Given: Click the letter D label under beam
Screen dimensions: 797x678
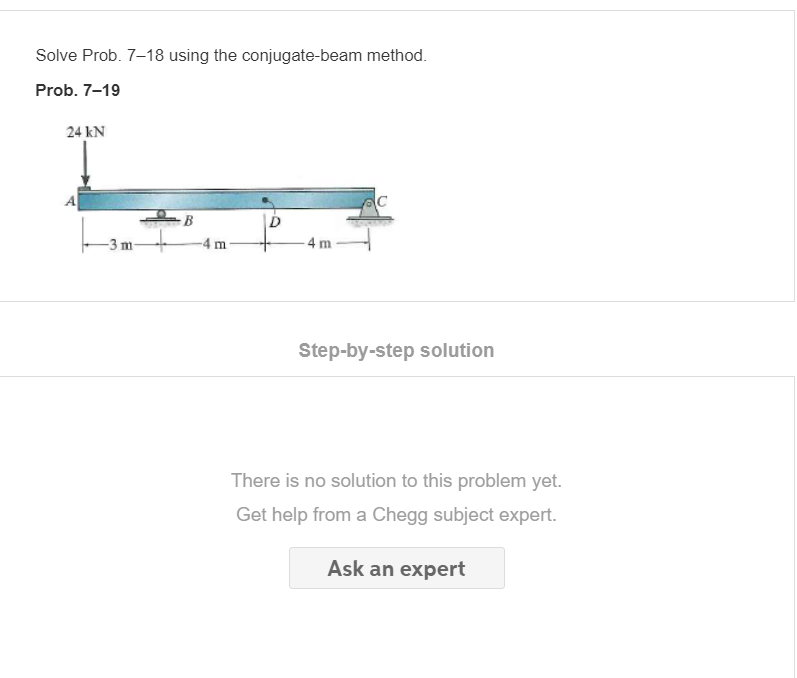Looking at the screenshot, I should click(275, 222).
